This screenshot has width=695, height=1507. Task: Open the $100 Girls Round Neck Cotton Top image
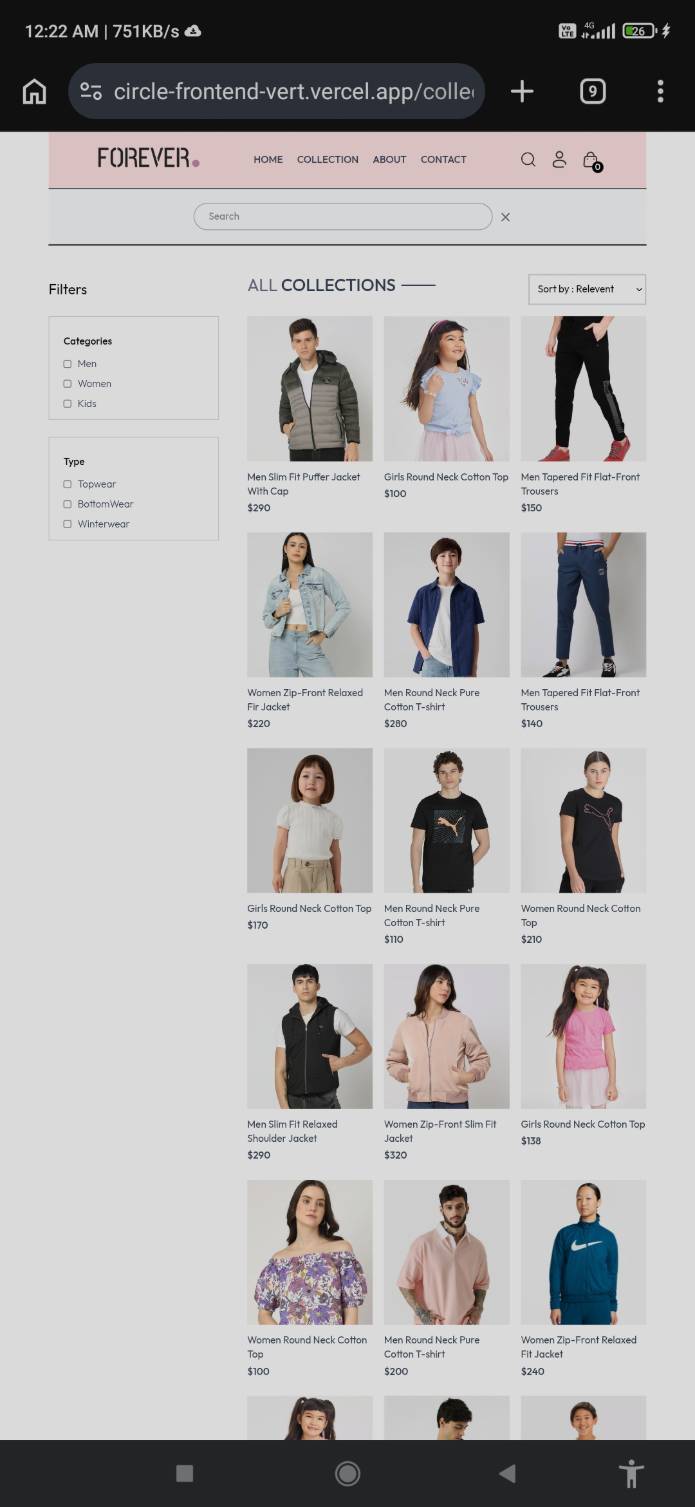click(x=447, y=389)
